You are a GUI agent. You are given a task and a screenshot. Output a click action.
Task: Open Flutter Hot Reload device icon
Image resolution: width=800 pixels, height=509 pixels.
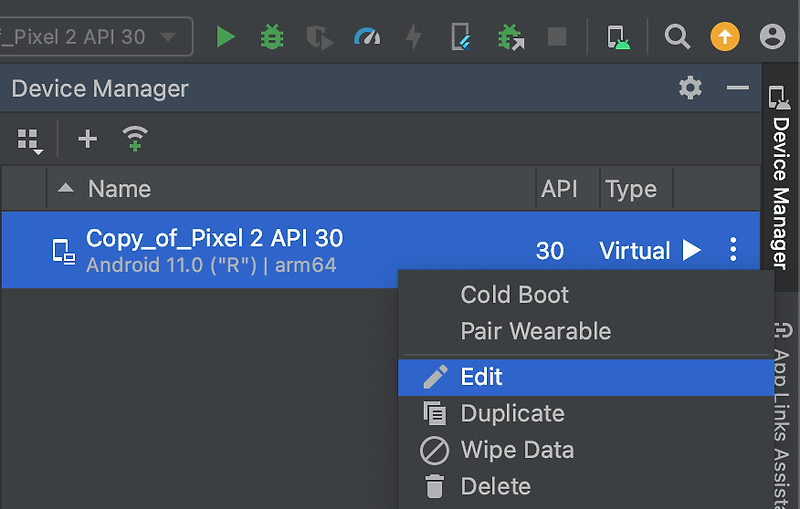(x=461, y=37)
